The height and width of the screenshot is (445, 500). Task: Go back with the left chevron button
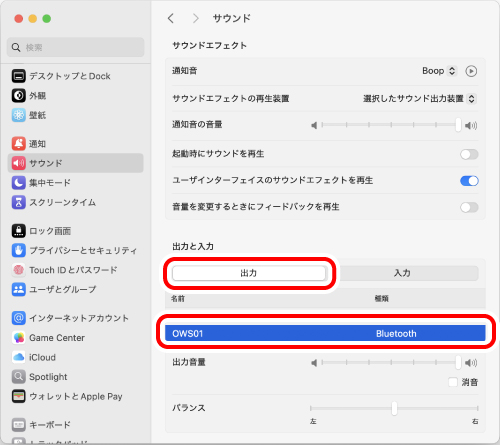(171, 18)
